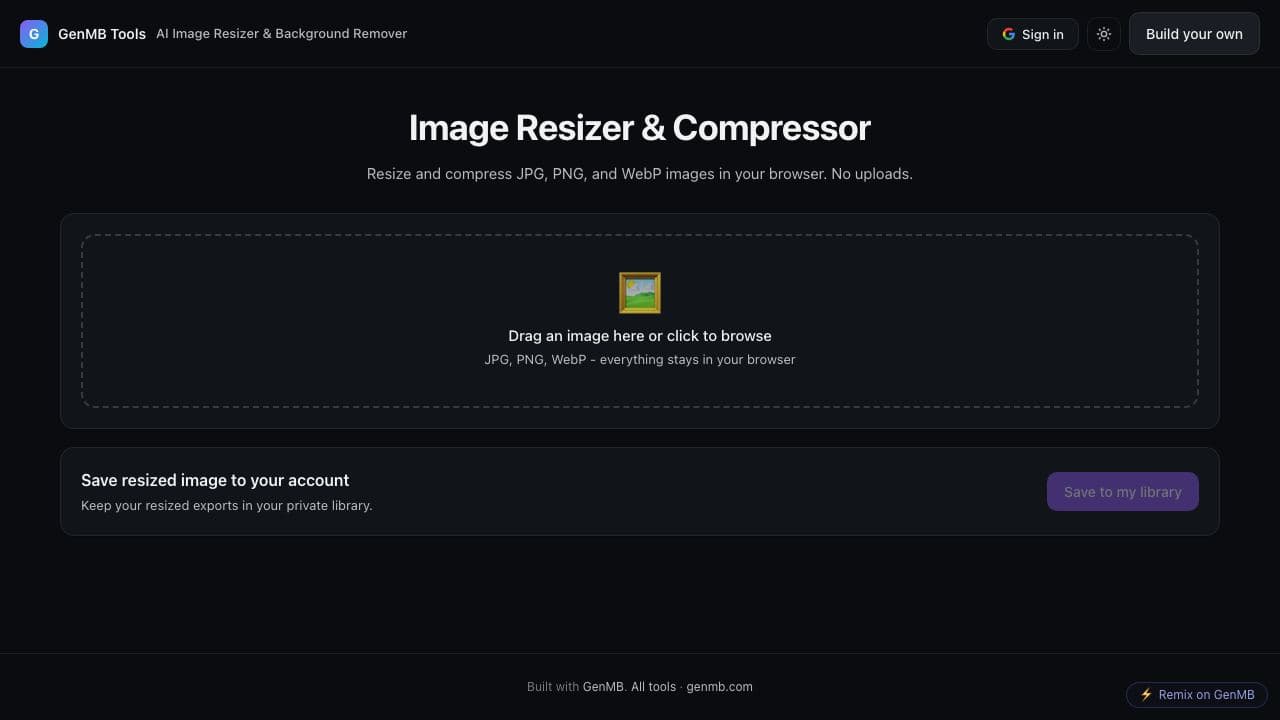This screenshot has width=1280, height=720.
Task: Click the GenMB Tools header title
Action: 102,34
